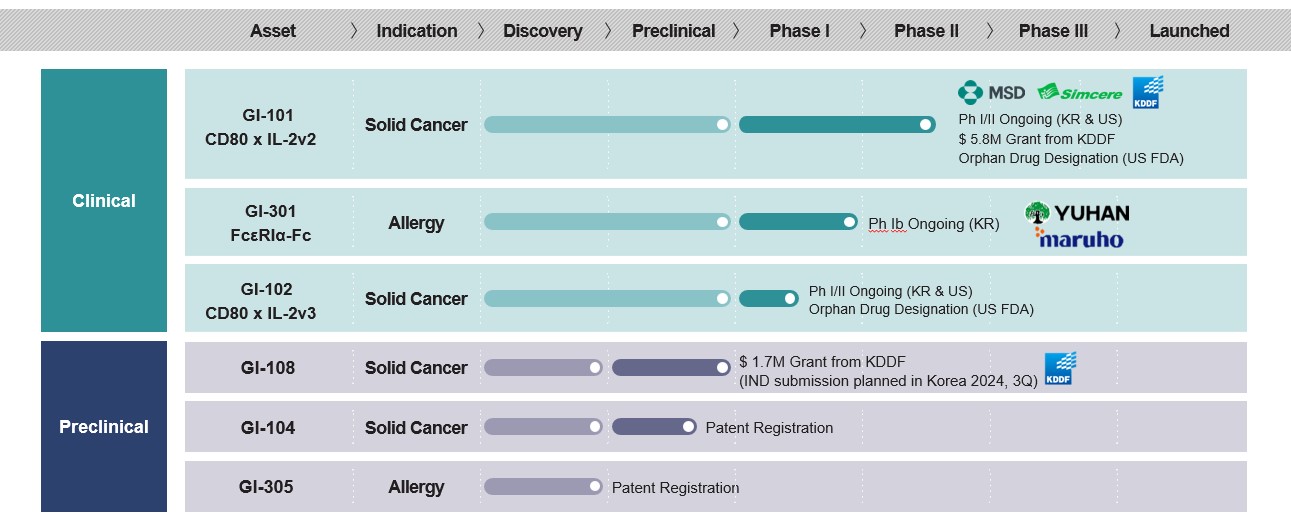
Task: Click the maruho logo
Action: click(1079, 239)
